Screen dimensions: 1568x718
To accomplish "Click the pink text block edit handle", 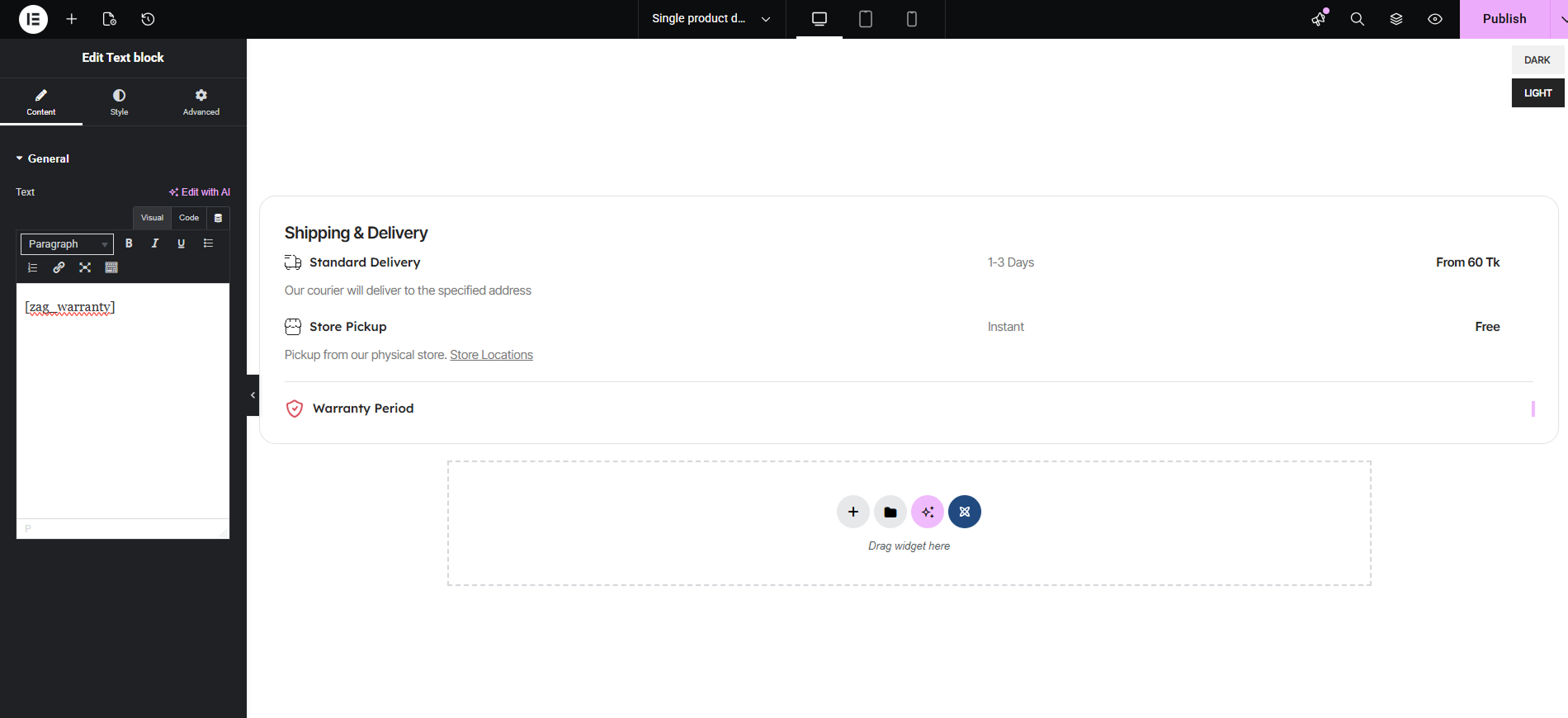I will 1533,409.
